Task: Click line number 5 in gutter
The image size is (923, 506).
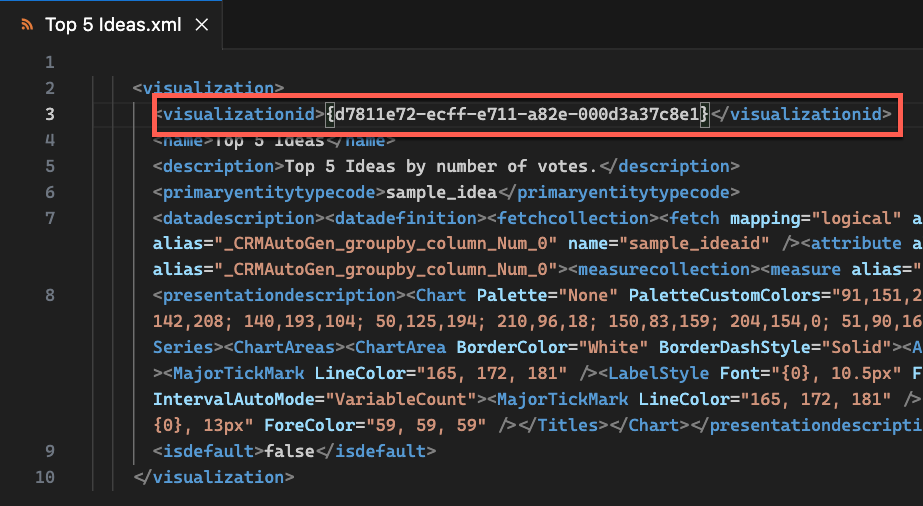Action: tap(49, 166)
